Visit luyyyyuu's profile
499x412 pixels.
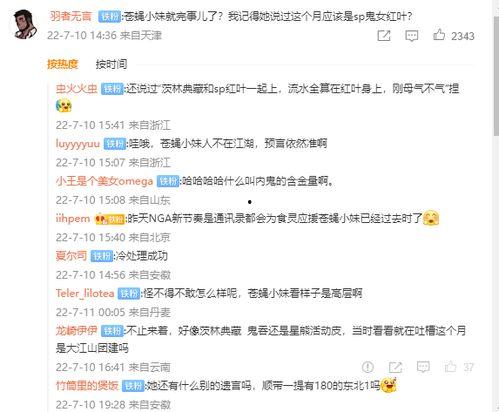click(x=78, y=143)
